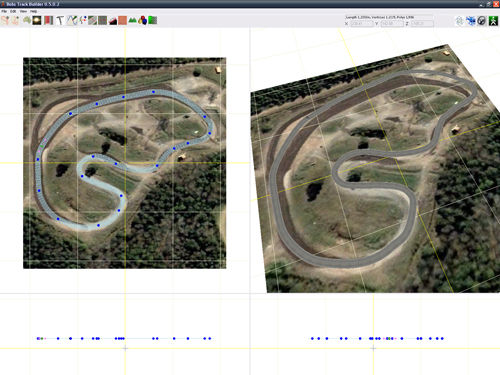500x375 pixels.
Task: Click the leftmost blue node in the left elevation profile
Action: click(x=38, y=338)
